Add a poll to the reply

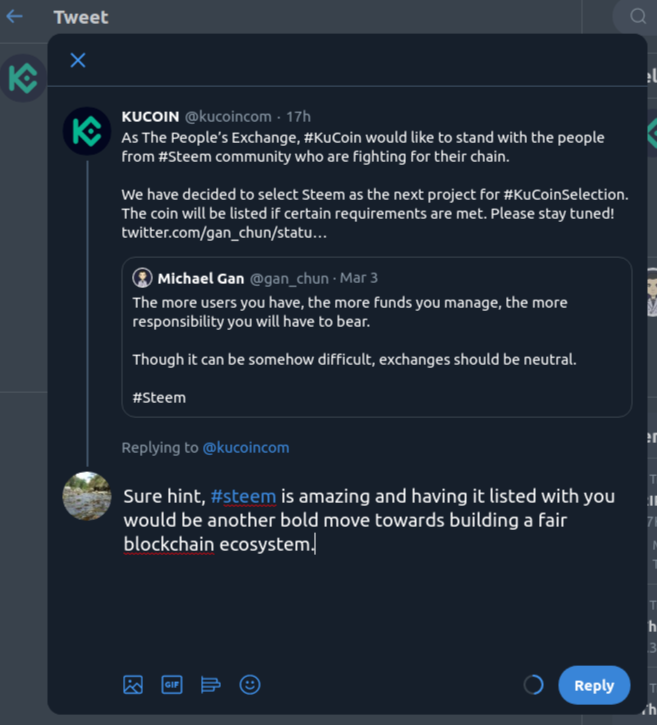(x=211, y=685)
